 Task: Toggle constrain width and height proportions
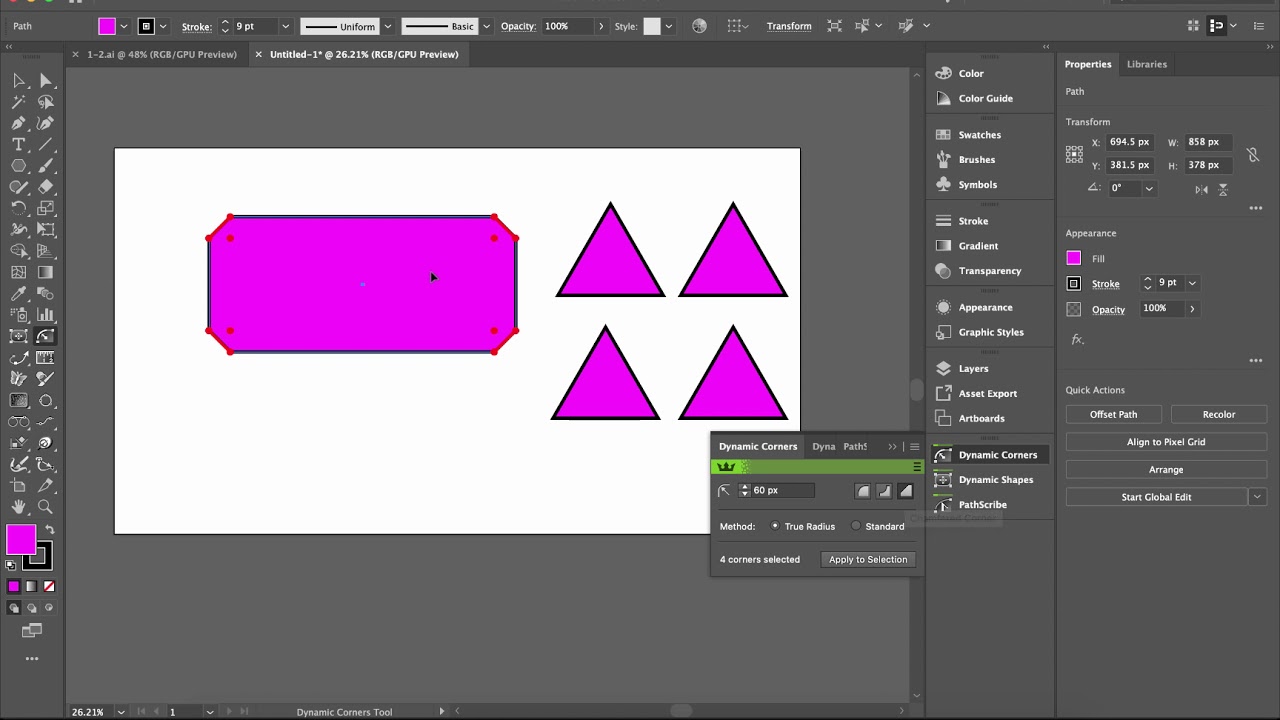tap(1252, 154)
